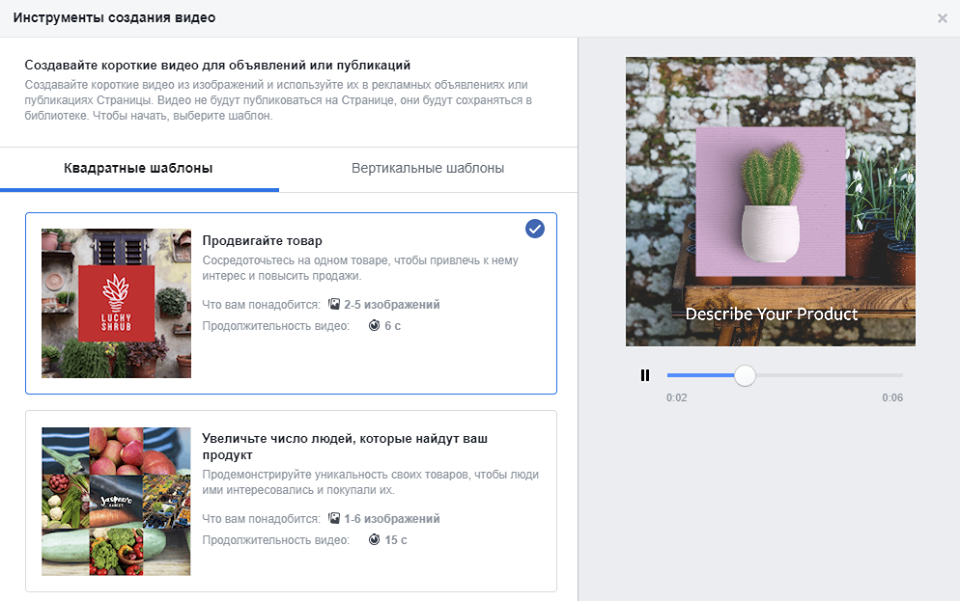Viewport: 960px width, 601px height.
Task: Pause the video preview playback
Action: (x=645, y=376)
